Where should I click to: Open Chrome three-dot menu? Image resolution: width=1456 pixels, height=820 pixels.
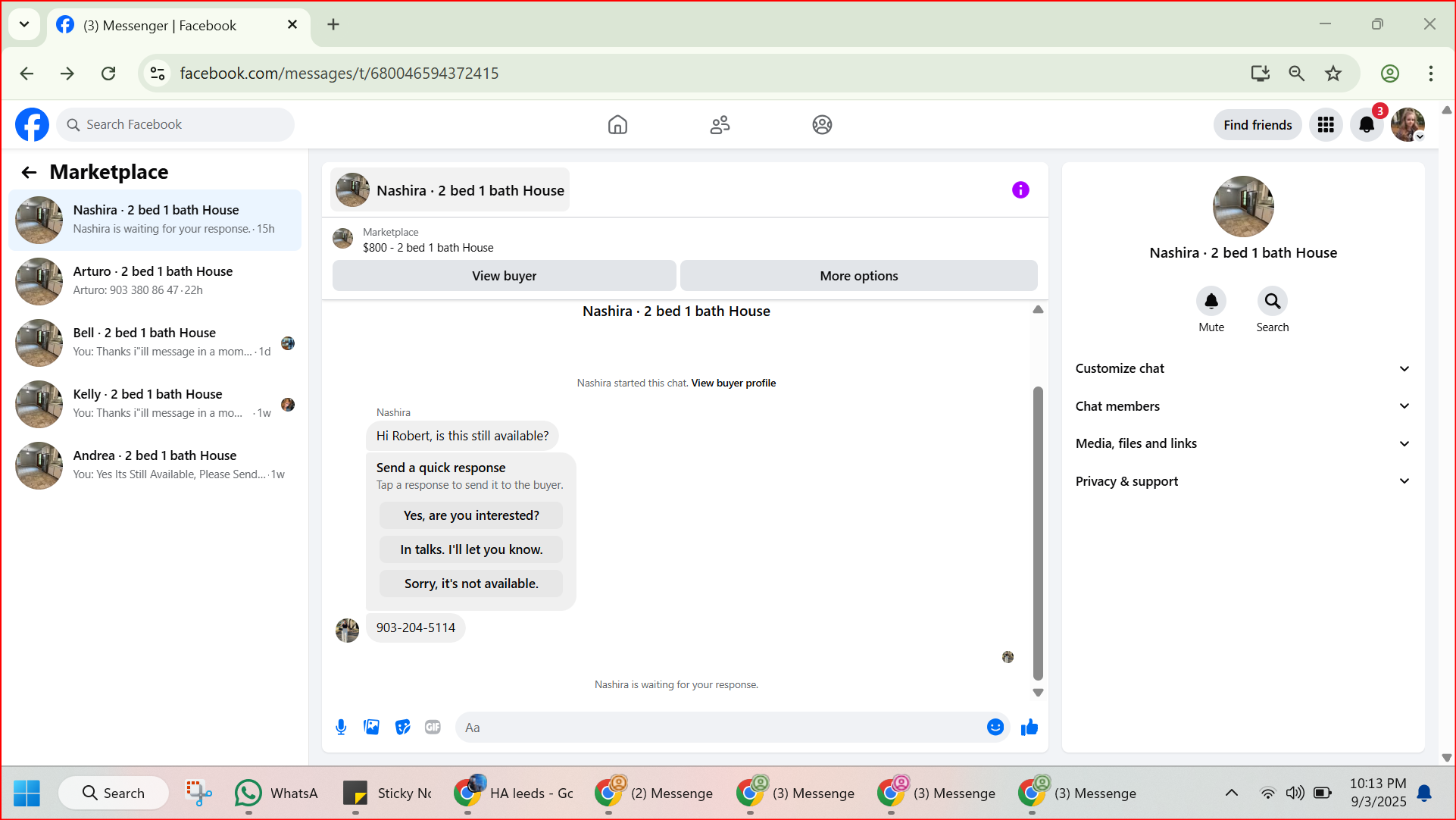tap(1431, 74)
